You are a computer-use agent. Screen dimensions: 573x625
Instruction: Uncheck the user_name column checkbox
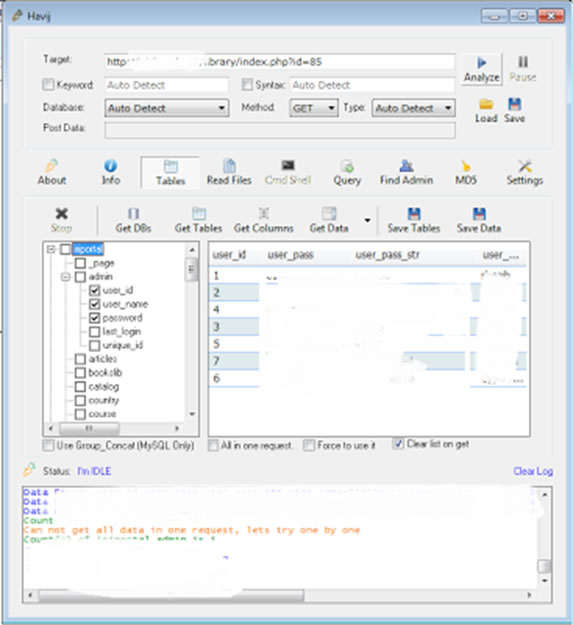94,304
